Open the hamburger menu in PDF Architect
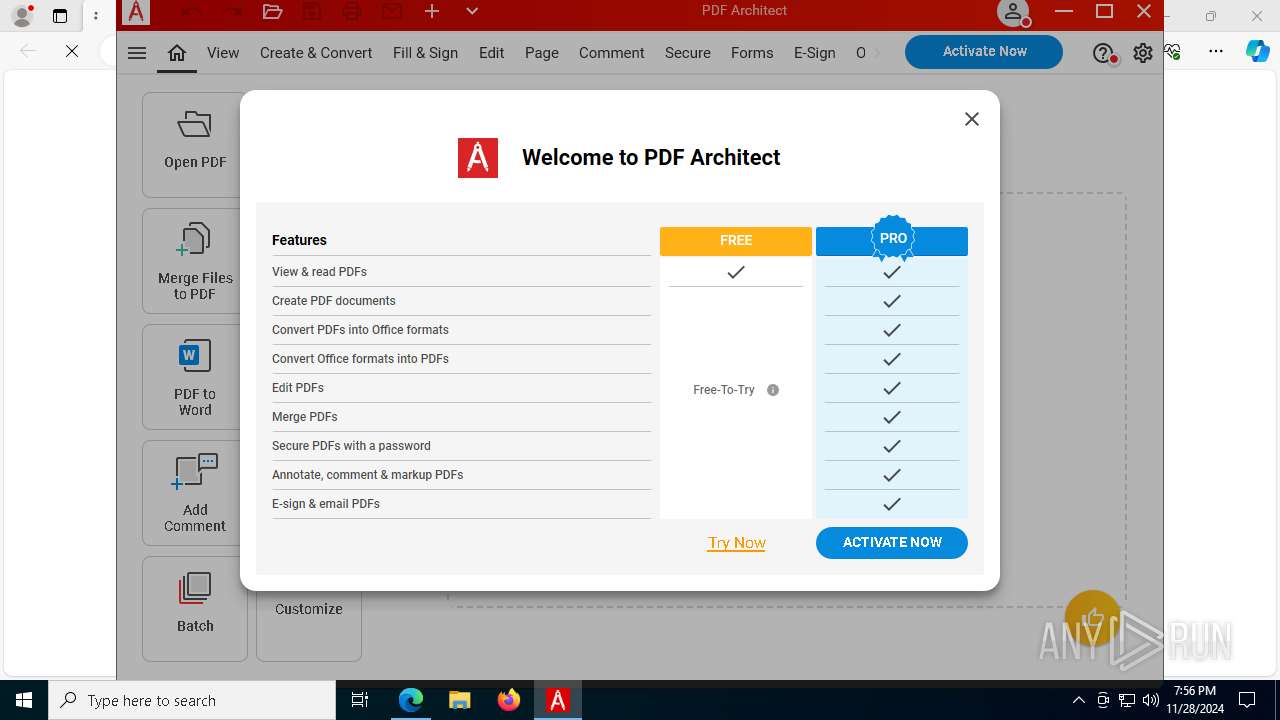Viewport: 1280px width, 720px height. [x=137, y=53]
